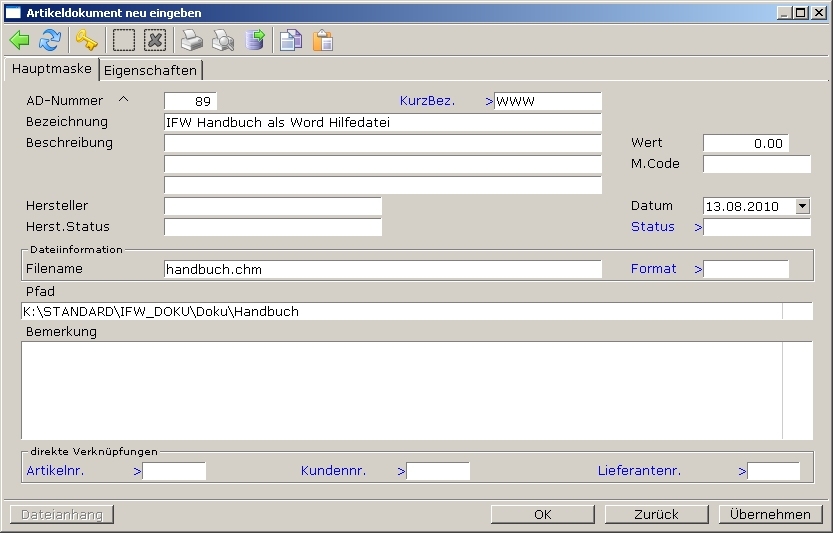Image resolution: width=833 pixels, height=533 pixels.
Task: Click the Zurück button
Action: (x=656, y=514)
